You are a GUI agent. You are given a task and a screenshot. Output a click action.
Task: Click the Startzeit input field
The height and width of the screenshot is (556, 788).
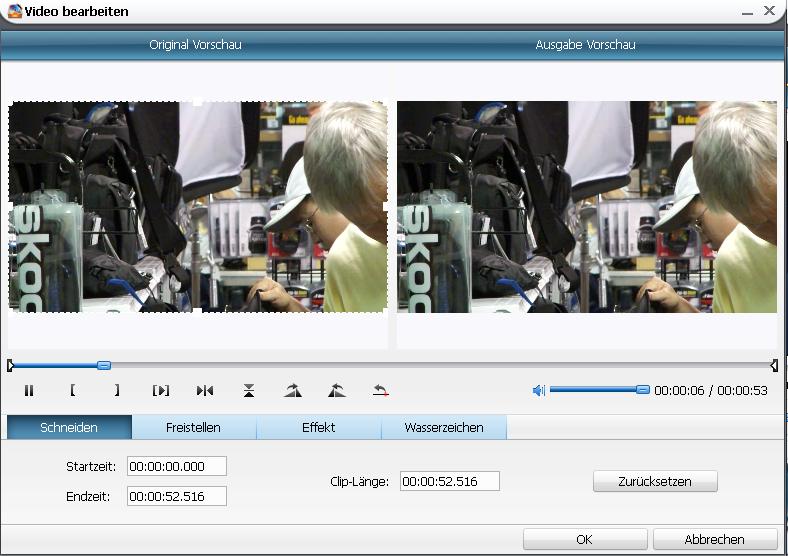177,466
